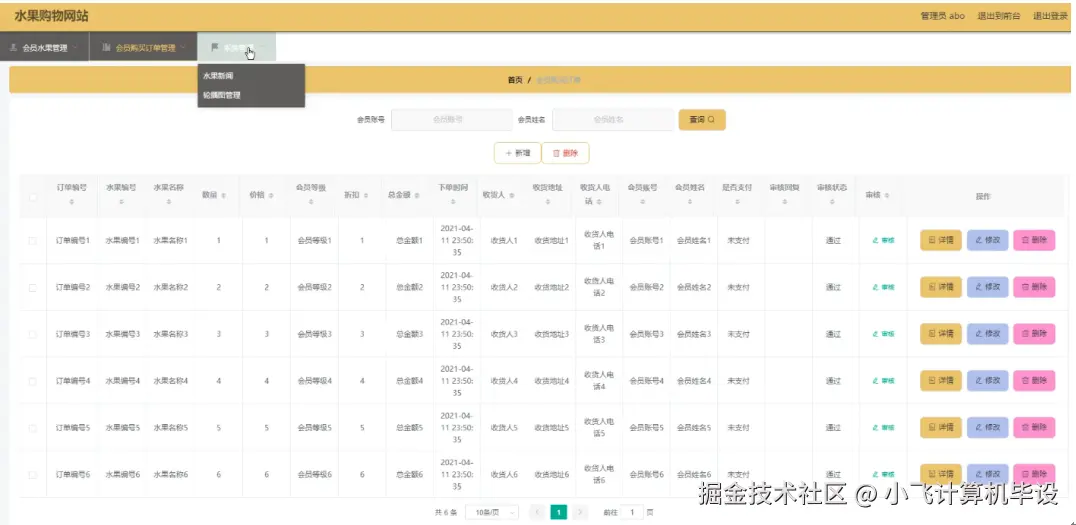Sort table by 水果编号 column
This screenshot has height=525, width=1076.
coord(121,202)
